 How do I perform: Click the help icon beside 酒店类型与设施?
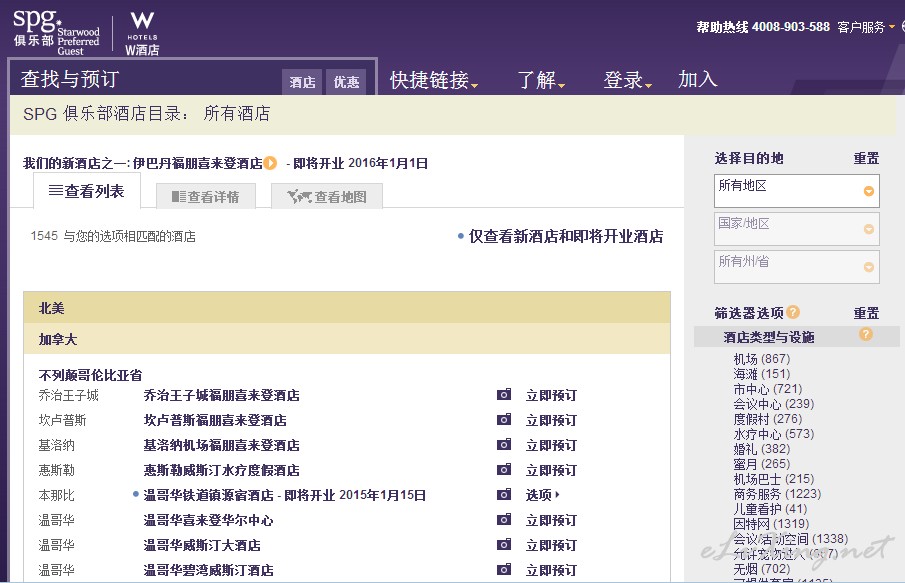coord(865,334)
